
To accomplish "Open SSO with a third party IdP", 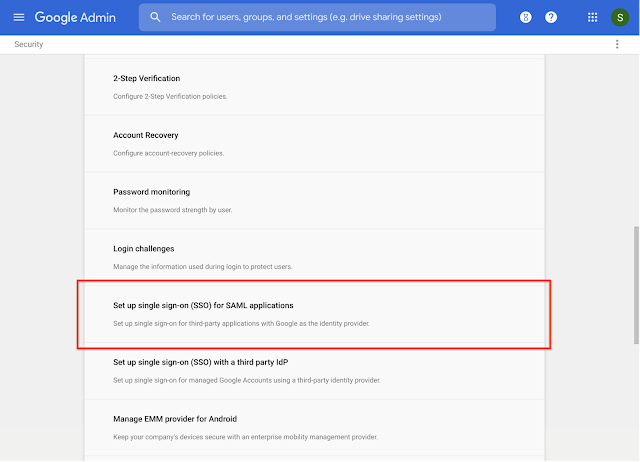I will [314, 371].
